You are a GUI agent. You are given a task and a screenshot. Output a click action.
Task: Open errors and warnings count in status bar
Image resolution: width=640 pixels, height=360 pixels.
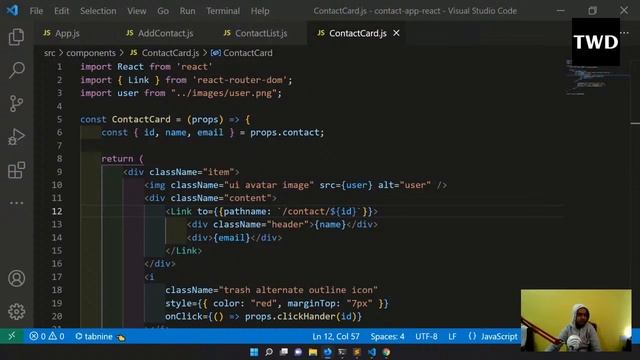click(x=47, y=336)
